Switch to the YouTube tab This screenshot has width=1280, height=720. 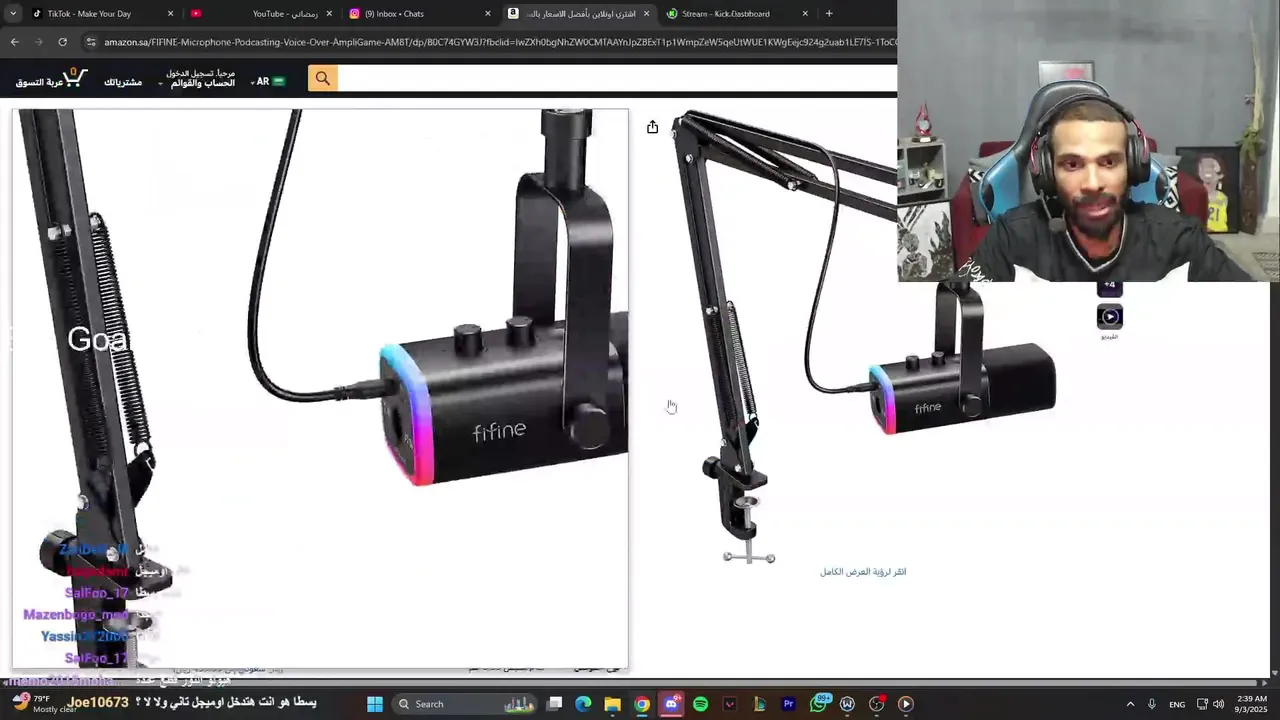(x=260, y=14)
